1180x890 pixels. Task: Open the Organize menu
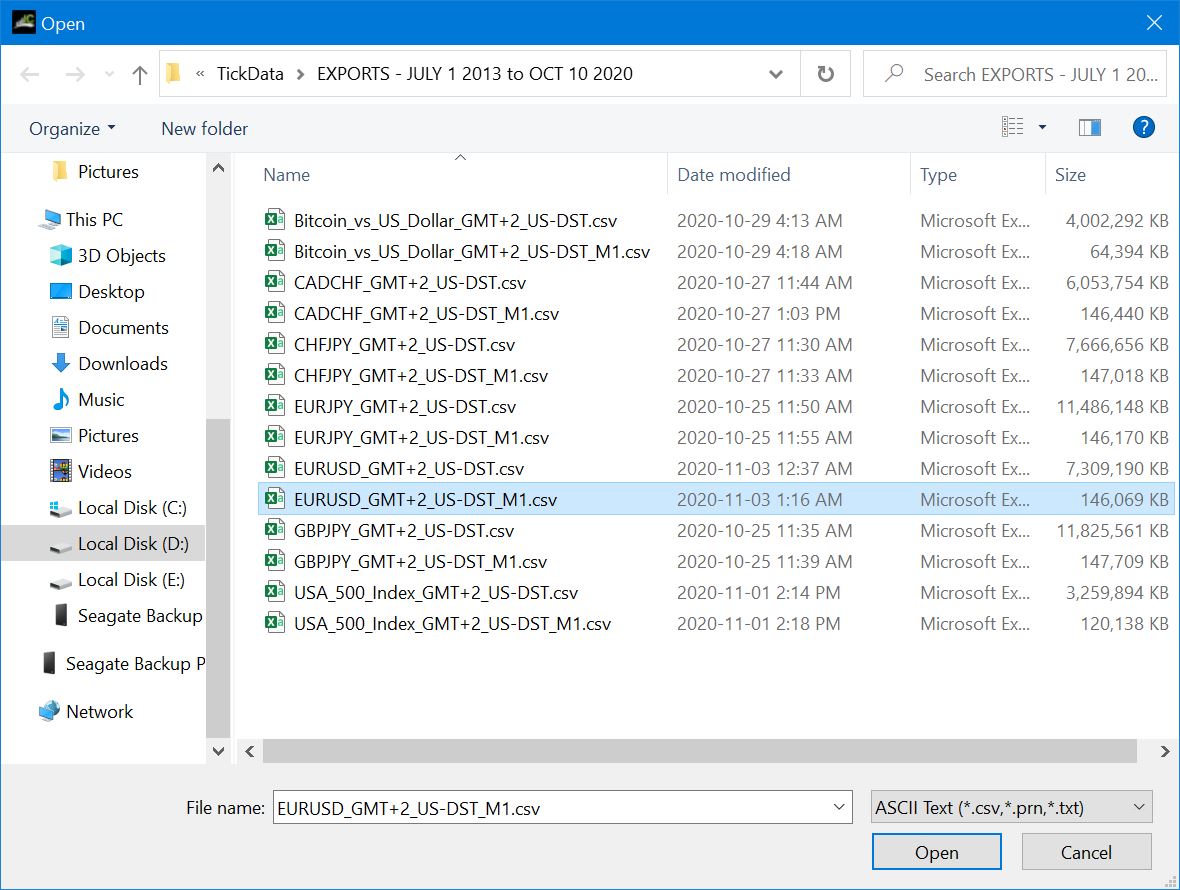72,129
